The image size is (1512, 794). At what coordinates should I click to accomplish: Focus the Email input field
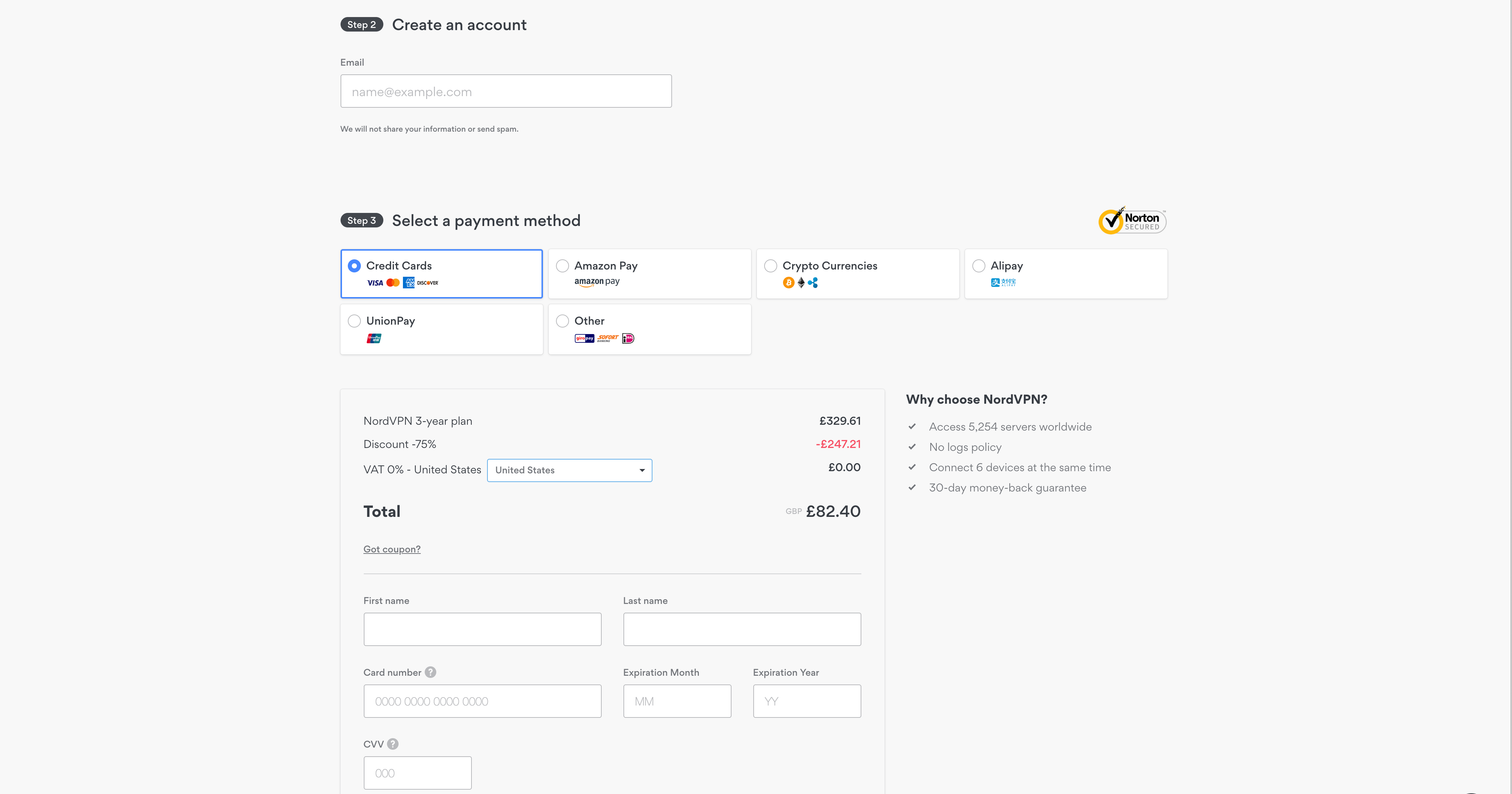[506, 91]
